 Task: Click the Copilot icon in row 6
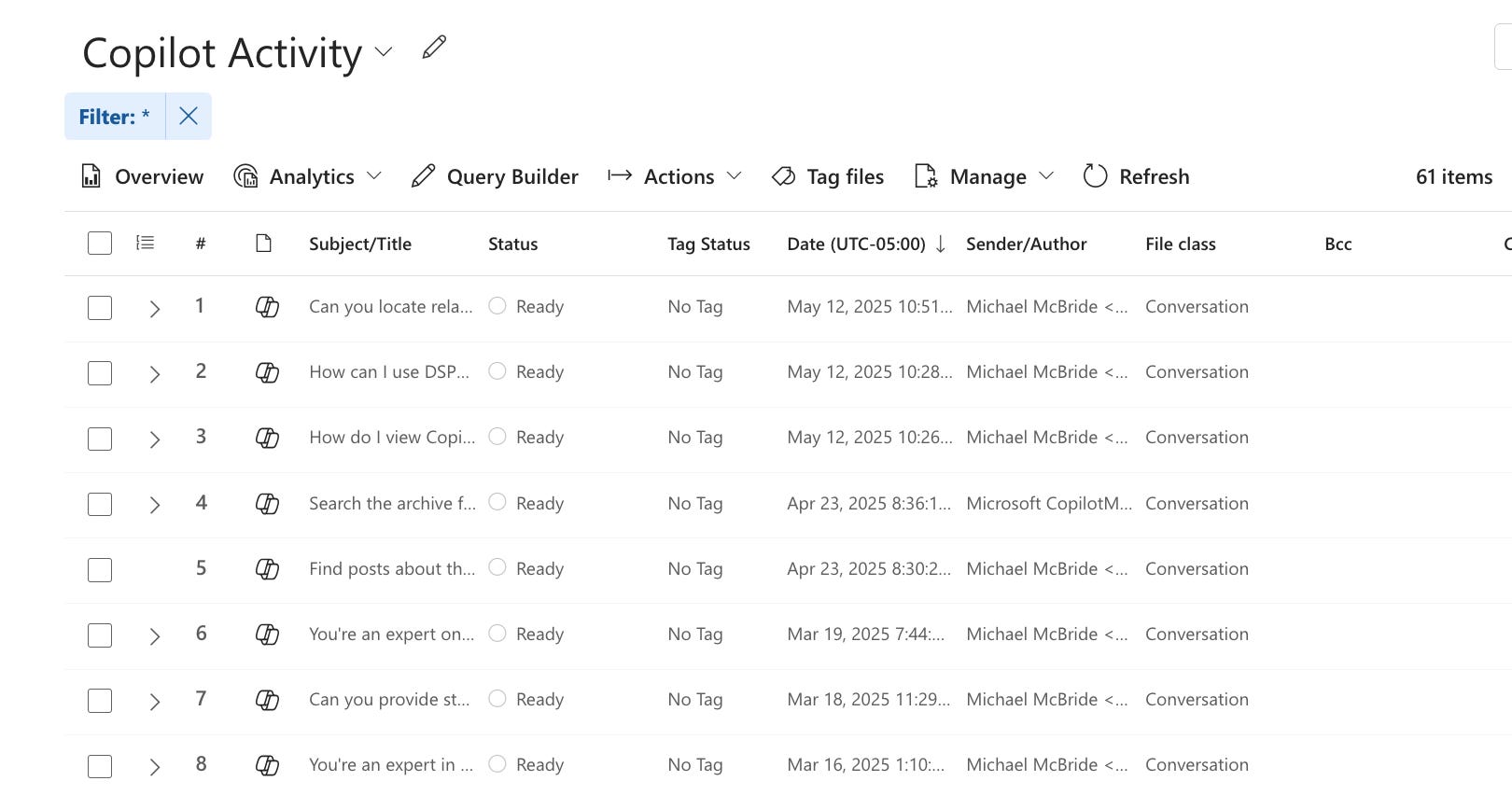pos(268,635)
